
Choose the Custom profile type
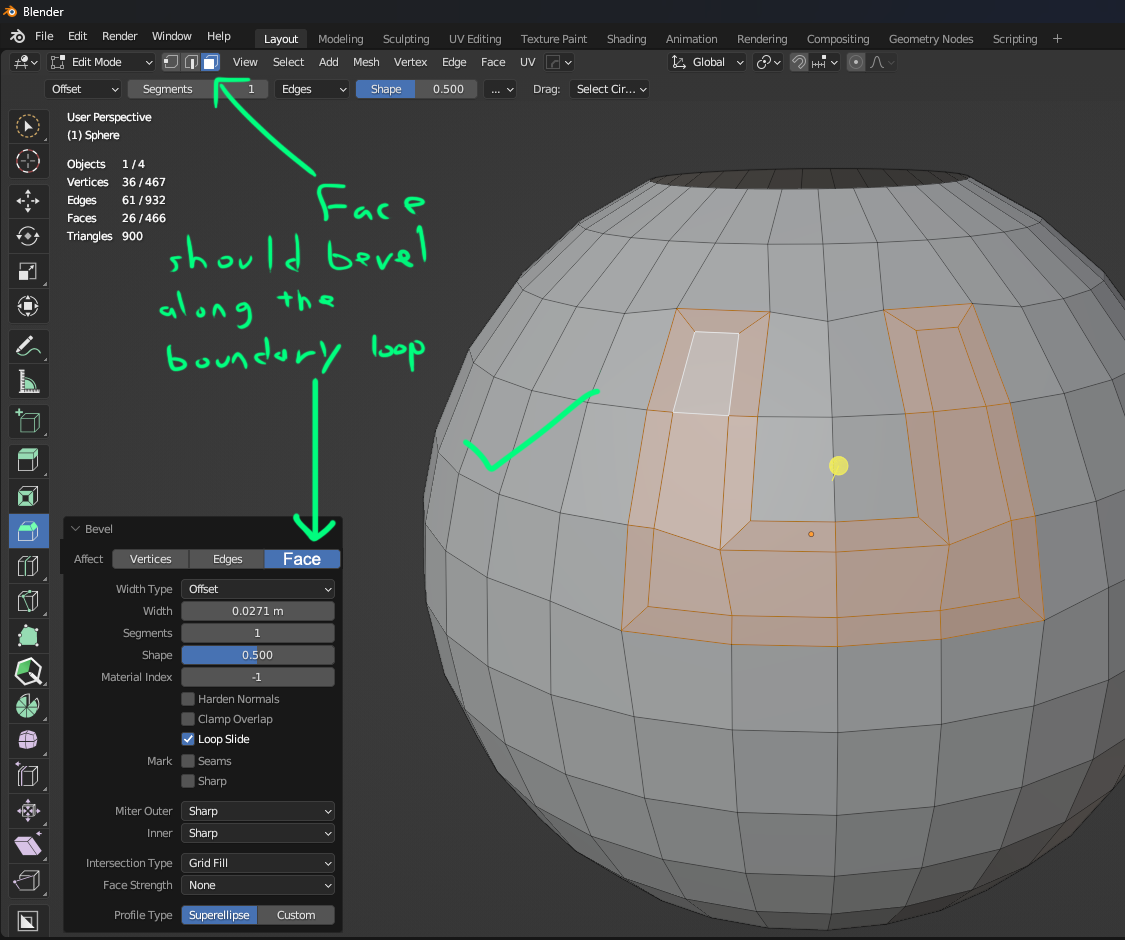pos(296,915)
